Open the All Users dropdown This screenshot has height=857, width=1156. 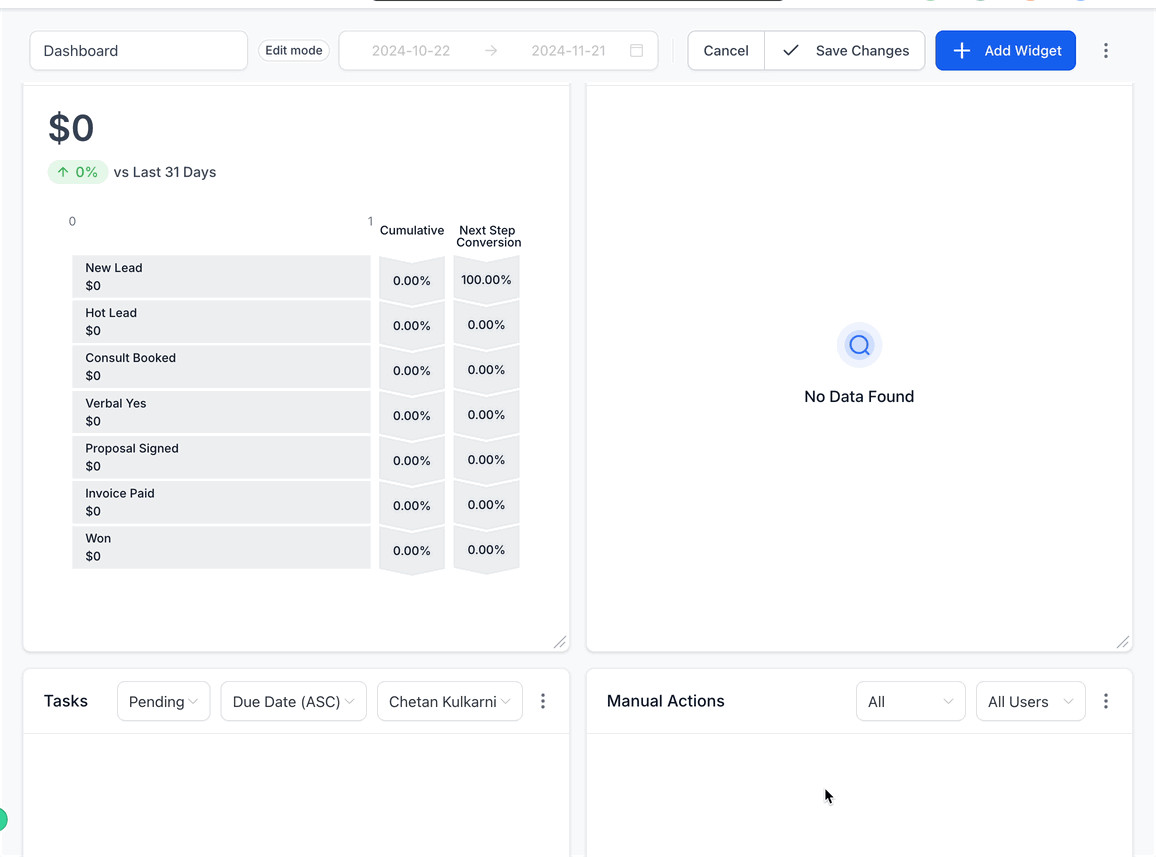tap(1030, 701)
